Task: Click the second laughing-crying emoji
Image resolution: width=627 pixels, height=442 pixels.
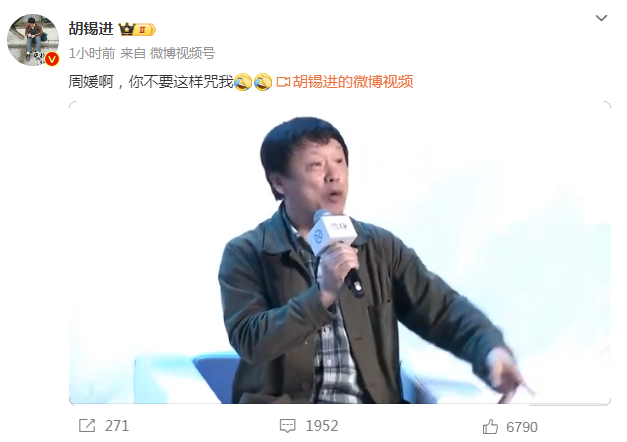Action: pos(263,82)
